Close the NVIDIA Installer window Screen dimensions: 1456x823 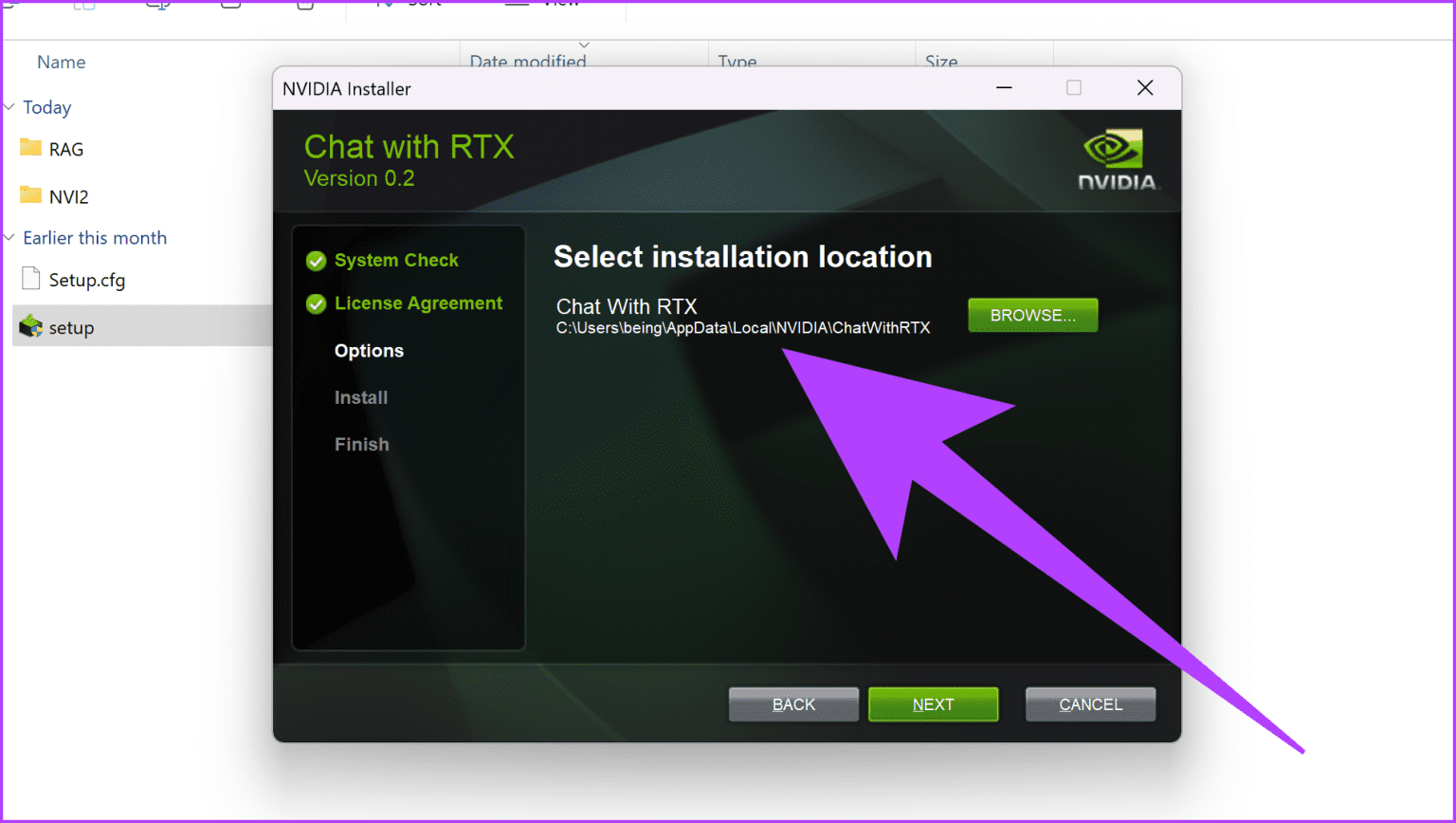(1145, 88)
